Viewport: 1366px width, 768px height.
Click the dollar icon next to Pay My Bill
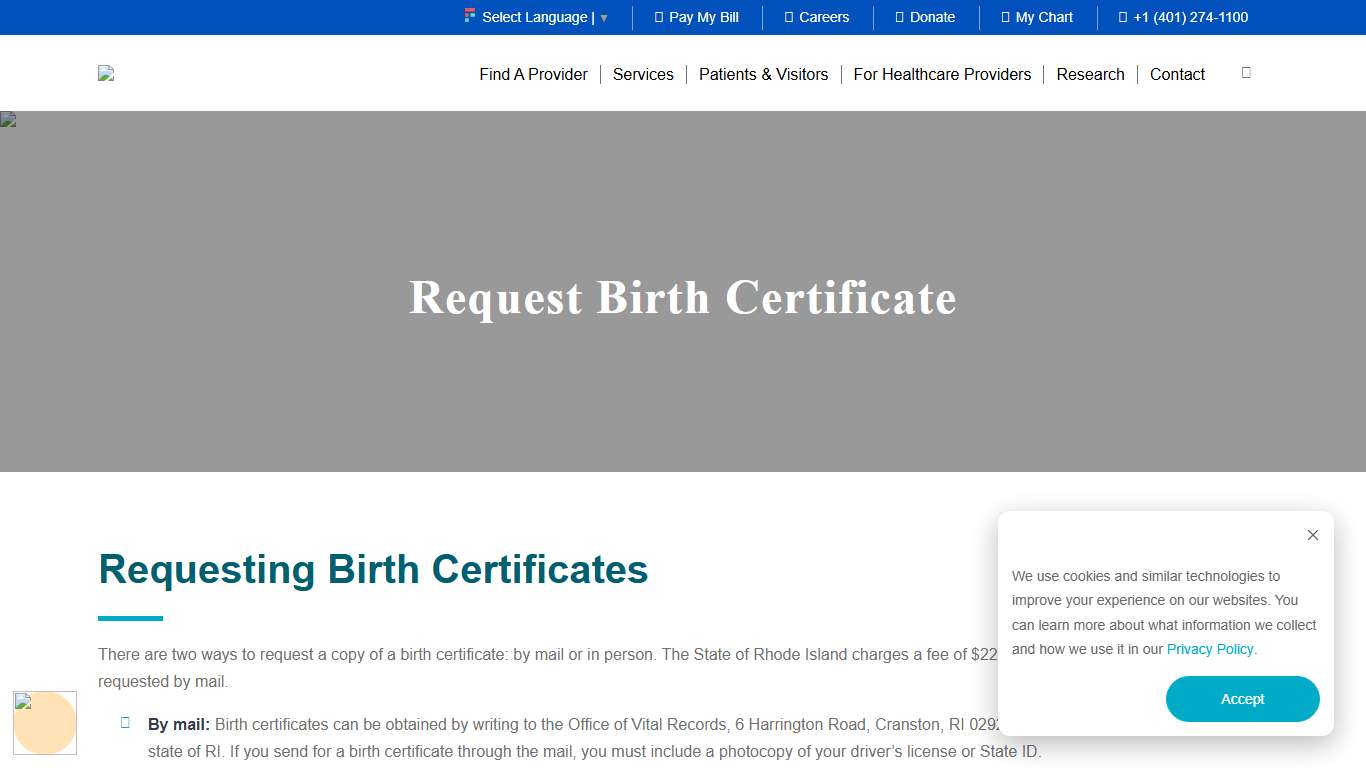point(657,17)
